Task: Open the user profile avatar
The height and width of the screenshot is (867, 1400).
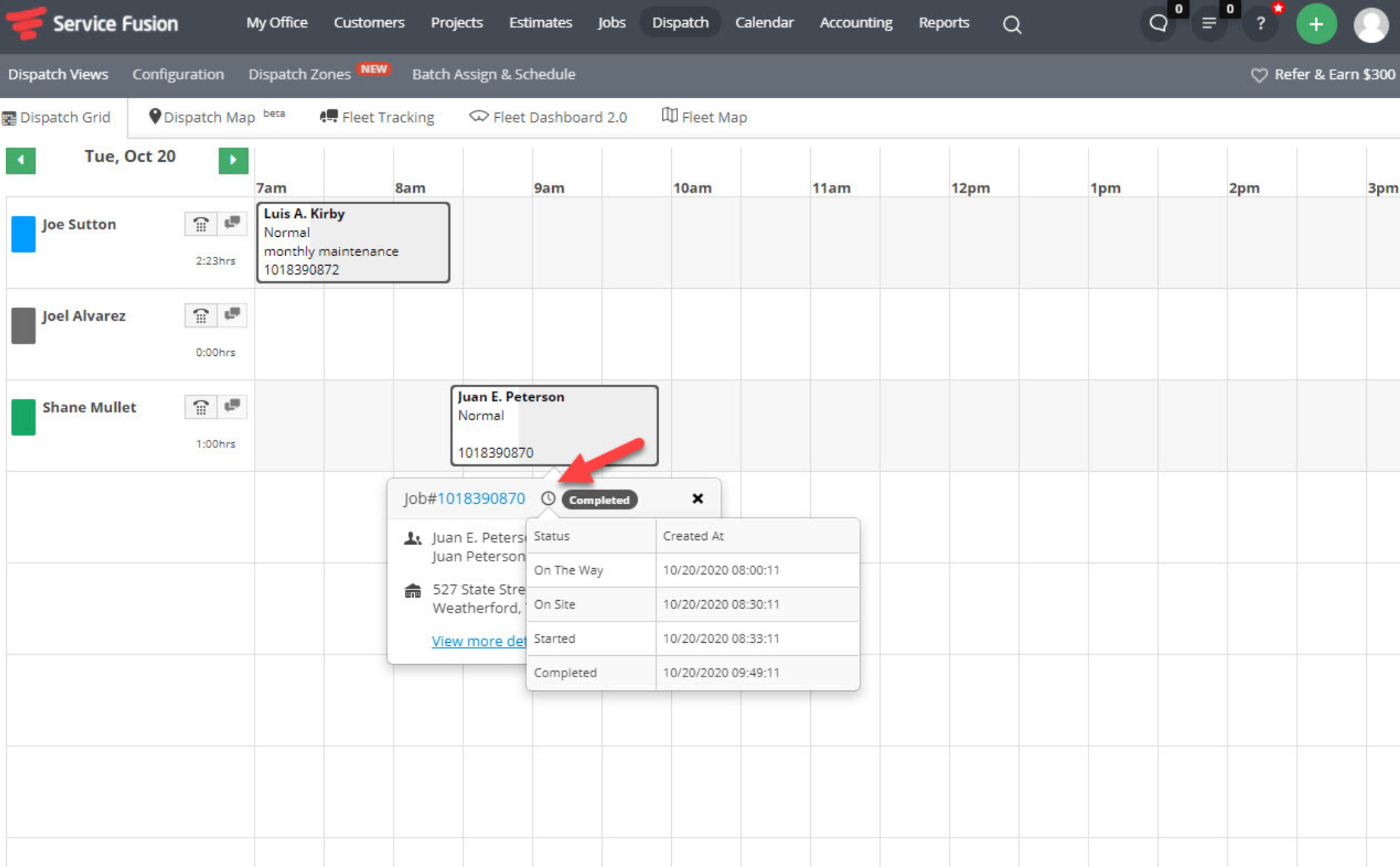Action: tap(1371, 25)
